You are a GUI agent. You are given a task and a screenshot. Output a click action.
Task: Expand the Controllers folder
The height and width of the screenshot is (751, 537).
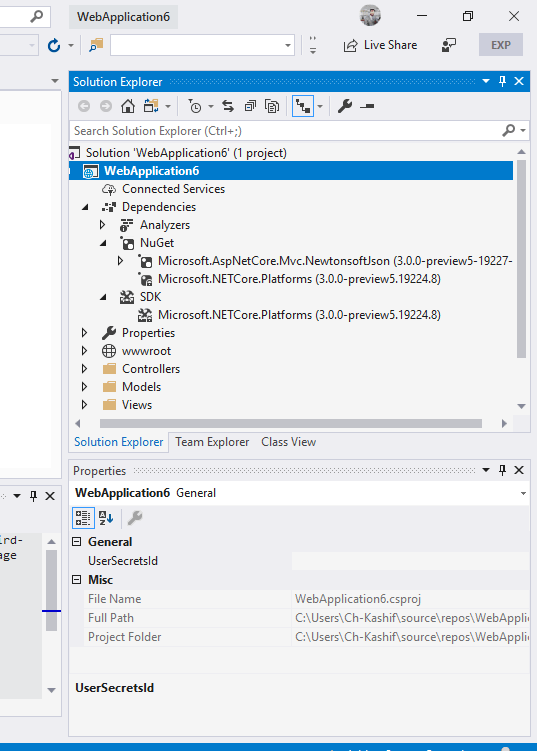tap(85, 369)
